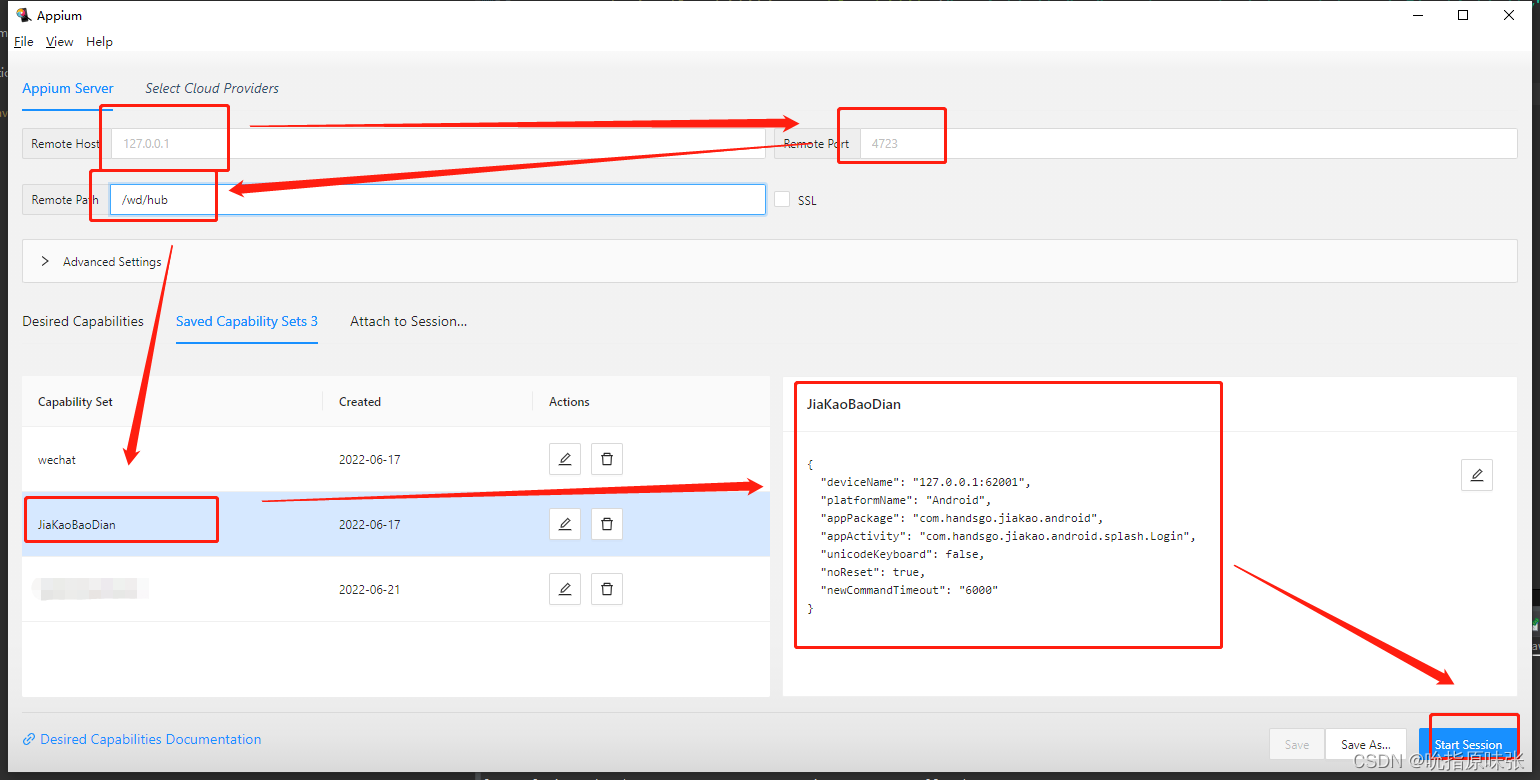Click the JiaKaoBaoDian title in the capabilities panel

(x=854, y=404)
